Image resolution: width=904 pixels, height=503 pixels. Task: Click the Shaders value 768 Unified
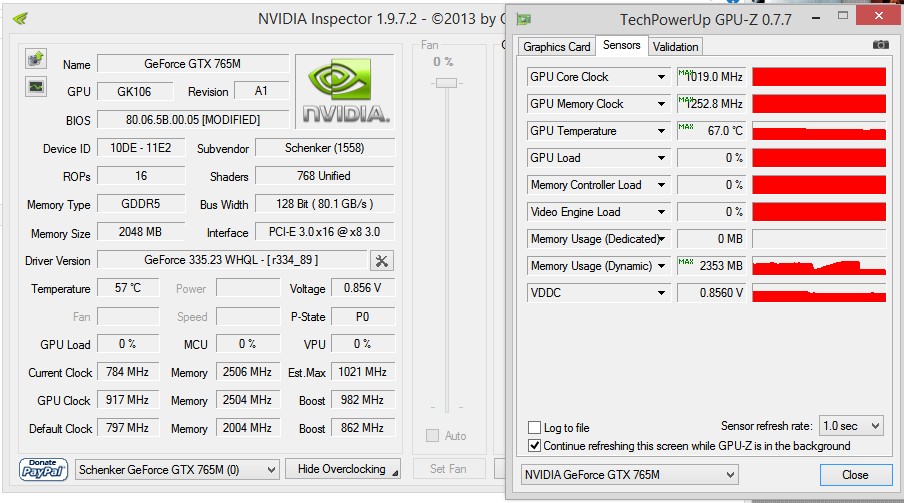(325, 176)
